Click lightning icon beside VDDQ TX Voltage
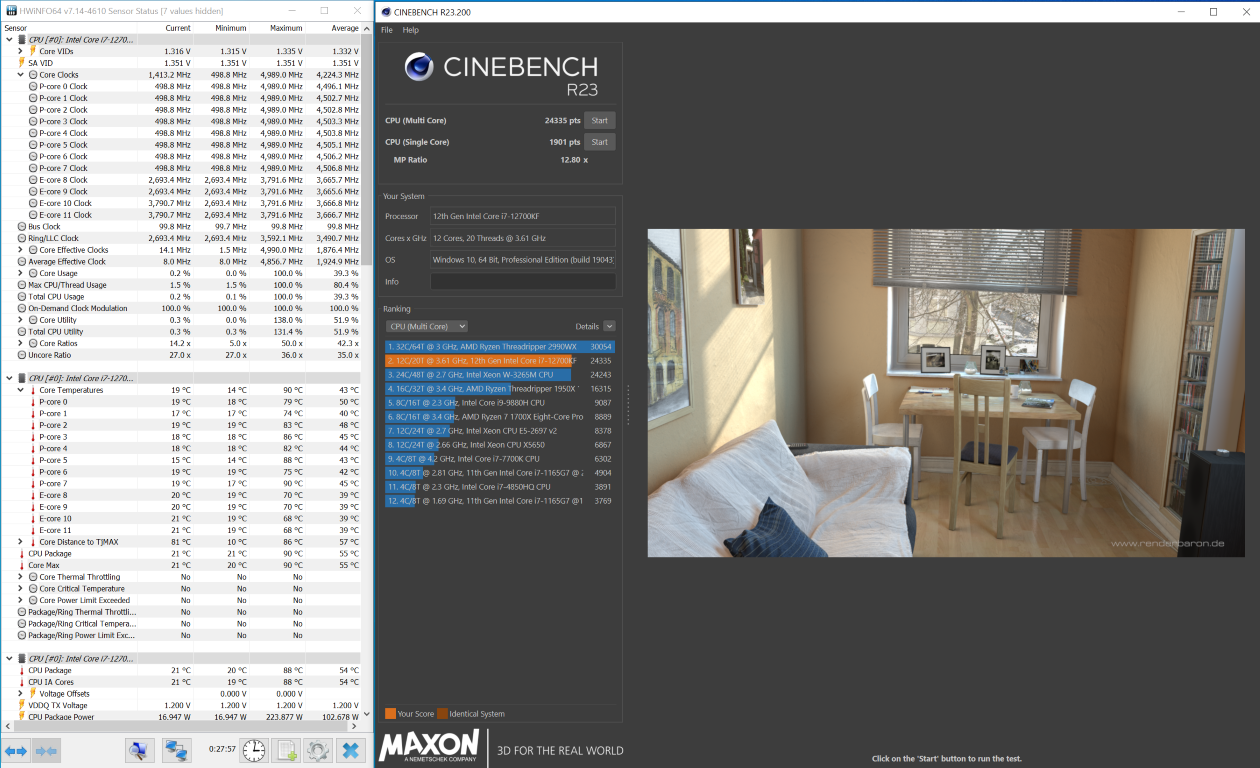Viewport: 1260px width, 768px height. (x=22, y=705)
